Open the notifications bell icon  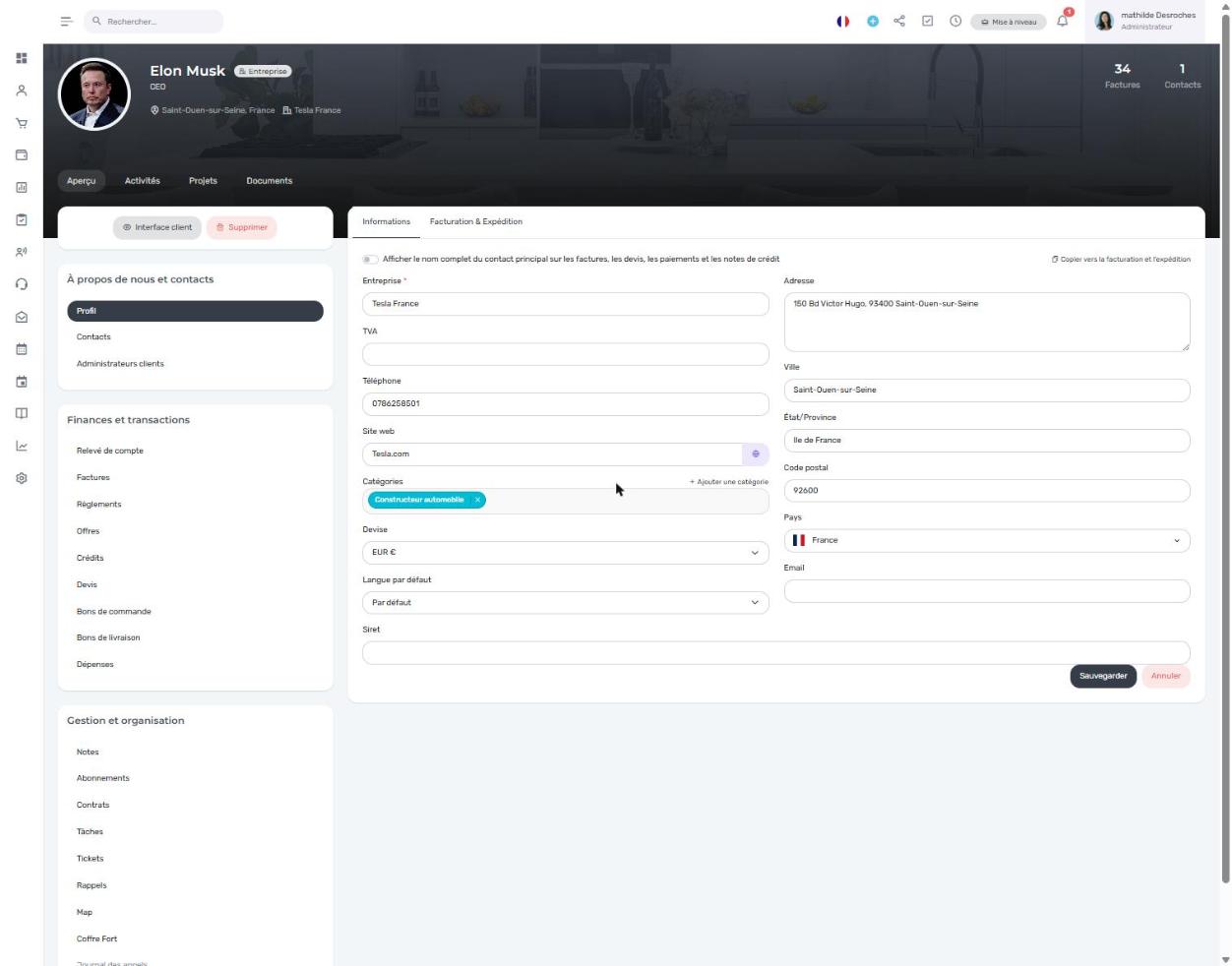pyautogui.click(x=1063, y=21)
